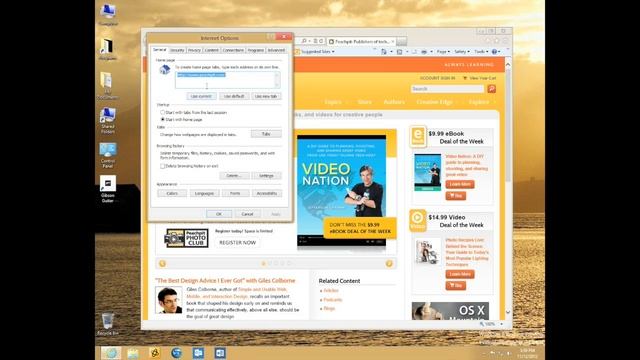Click the carousel right arrow button
This screenshot has height=360, width=640.
[x=389, y=263]
